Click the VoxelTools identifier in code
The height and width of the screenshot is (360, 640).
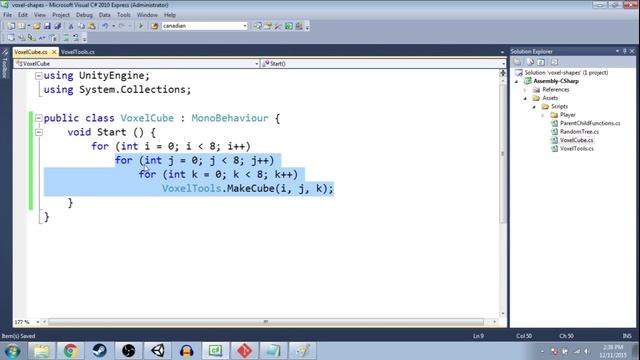(191, 189)
